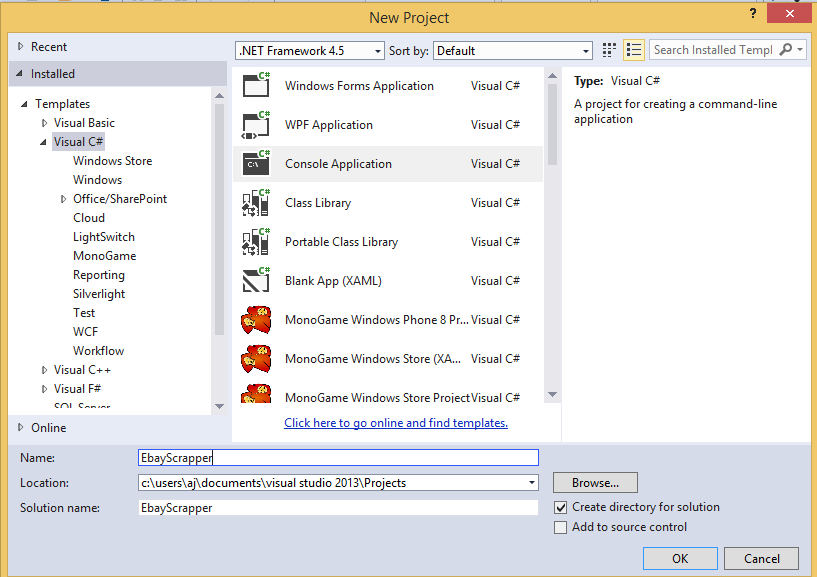This screenshot has width=817, height=577.
Task: Select the Visual C++ tree label
Action: 82,370
